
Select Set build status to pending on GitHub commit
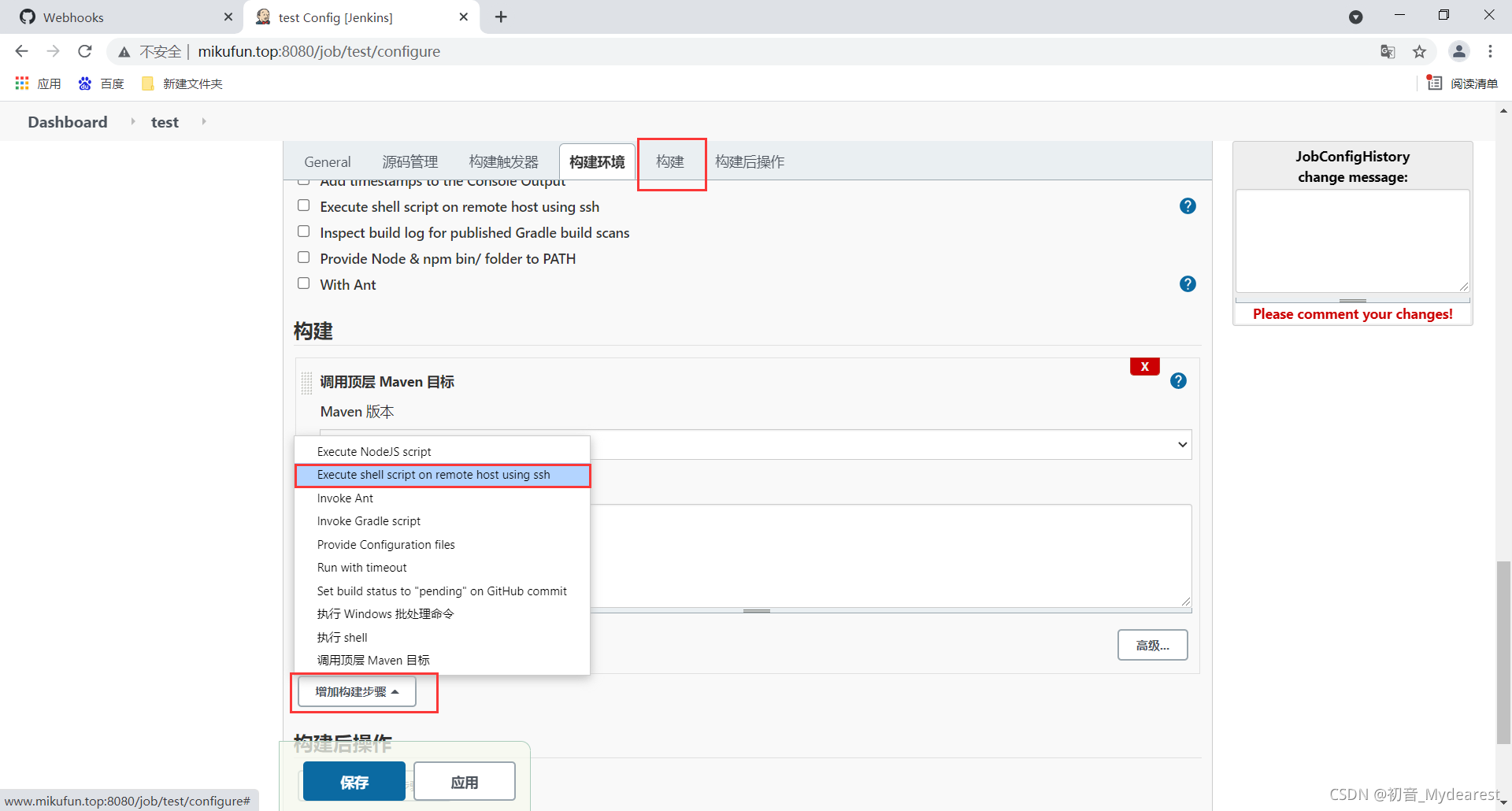(442, 591)
